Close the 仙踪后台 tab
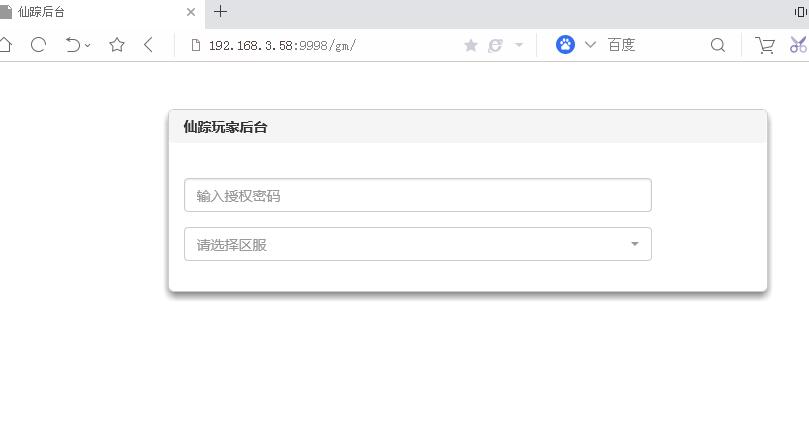This screenshot has height=426, width=809. pos(191,12)
